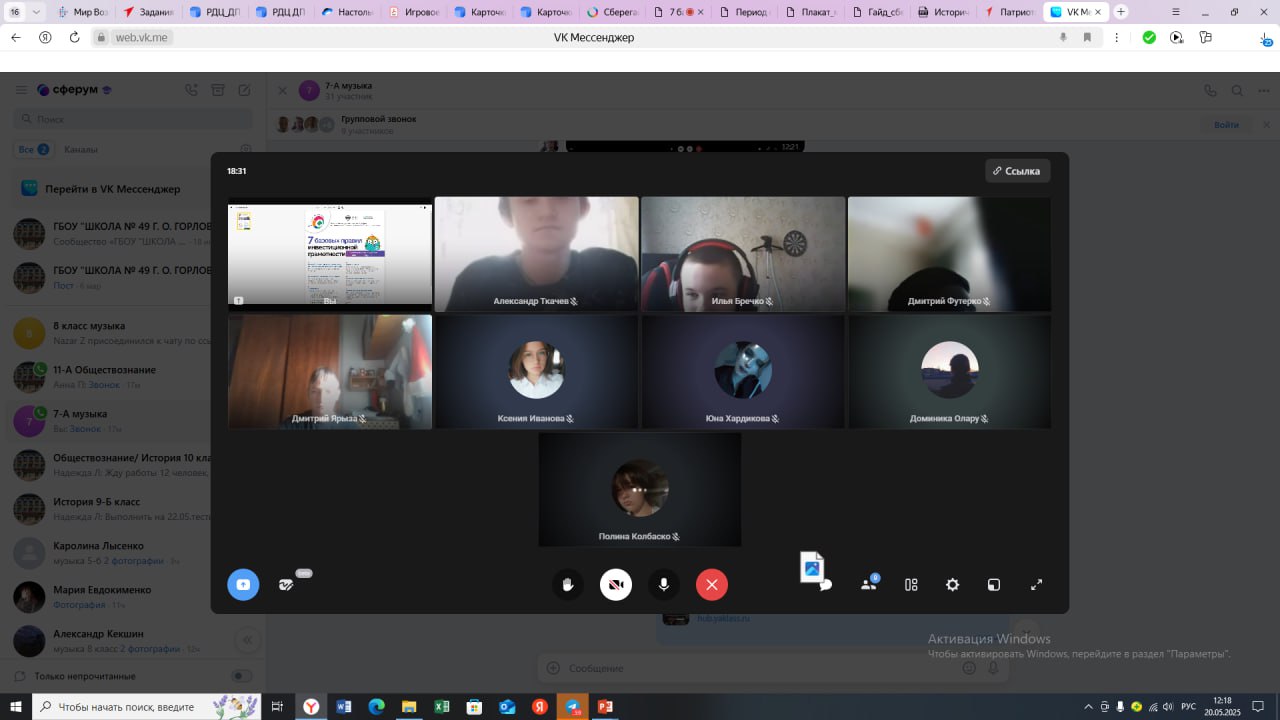Click the Войти button for group call
This screenshot has height=720, width=1280.
point(1226,125)
